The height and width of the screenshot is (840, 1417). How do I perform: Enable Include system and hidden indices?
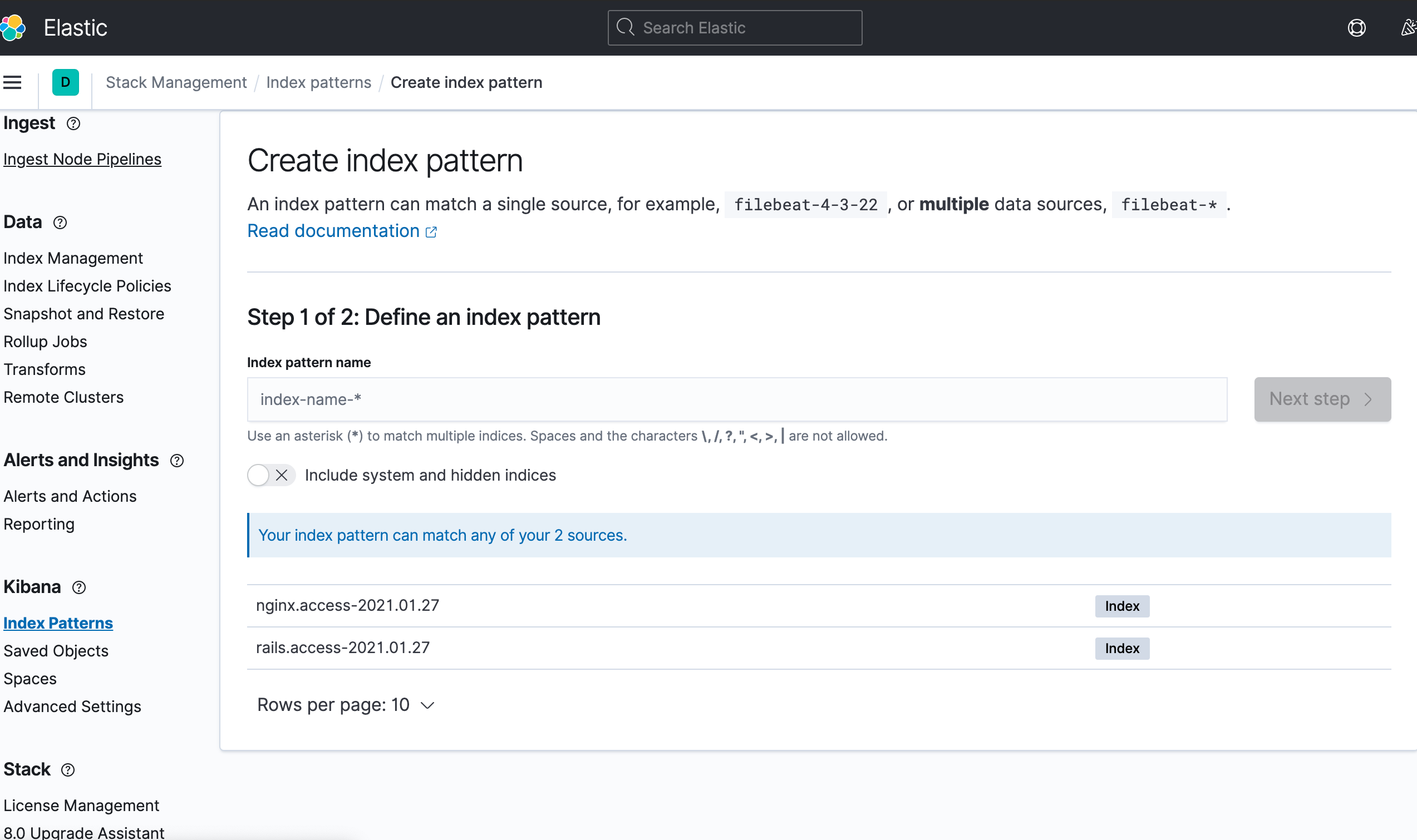click(x=270, y=475)
